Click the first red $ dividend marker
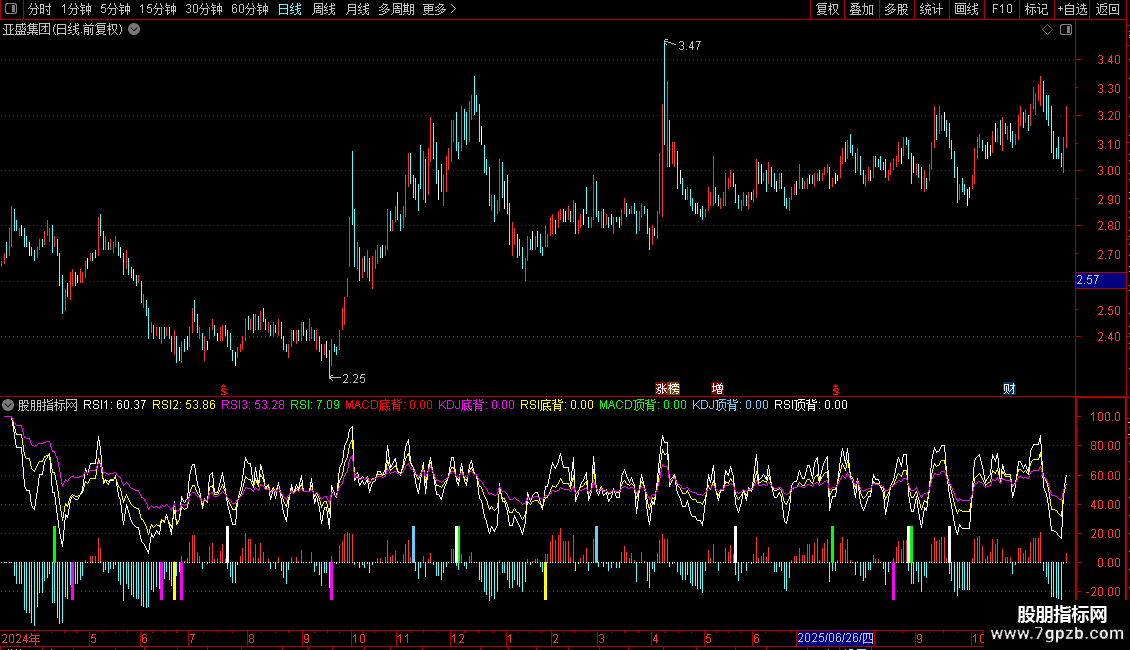This screenshot has width=1130, height=650. pos(223,390)
